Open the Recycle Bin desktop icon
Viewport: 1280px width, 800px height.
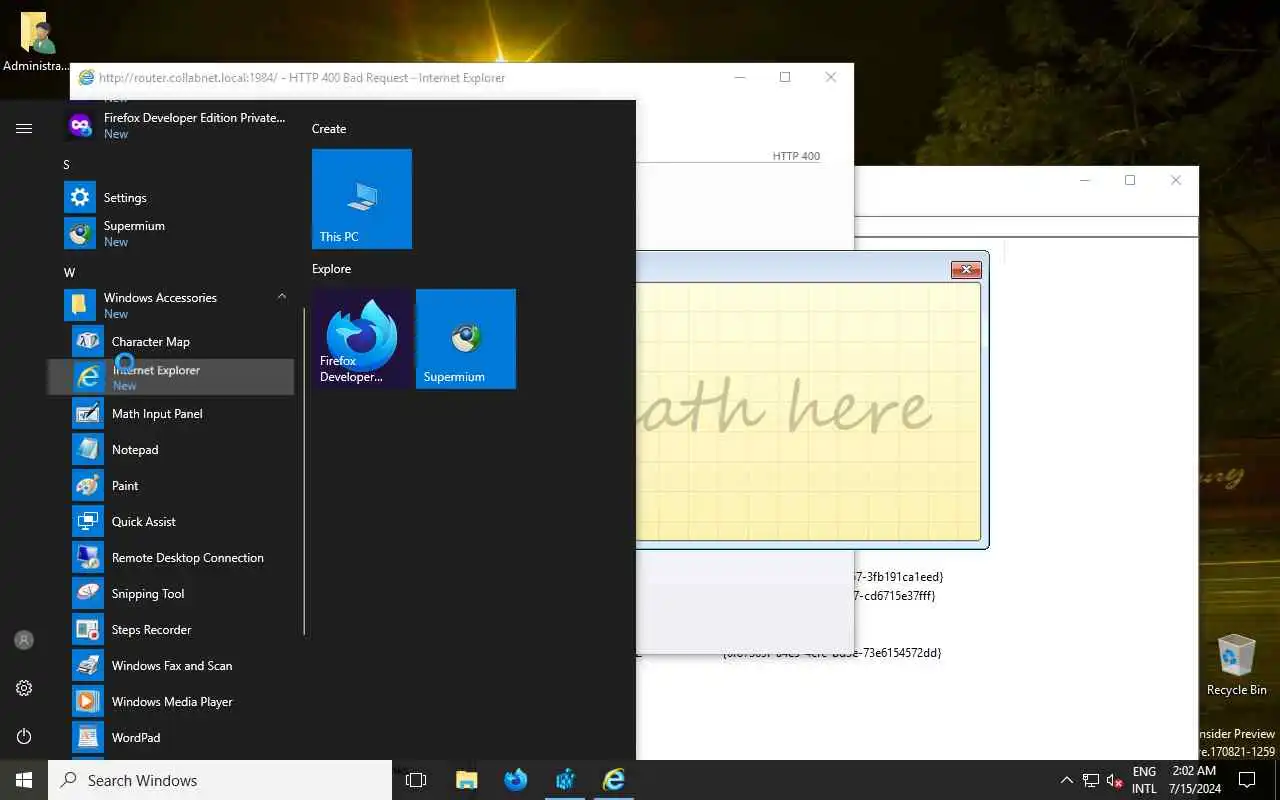tap(1237, 664)
